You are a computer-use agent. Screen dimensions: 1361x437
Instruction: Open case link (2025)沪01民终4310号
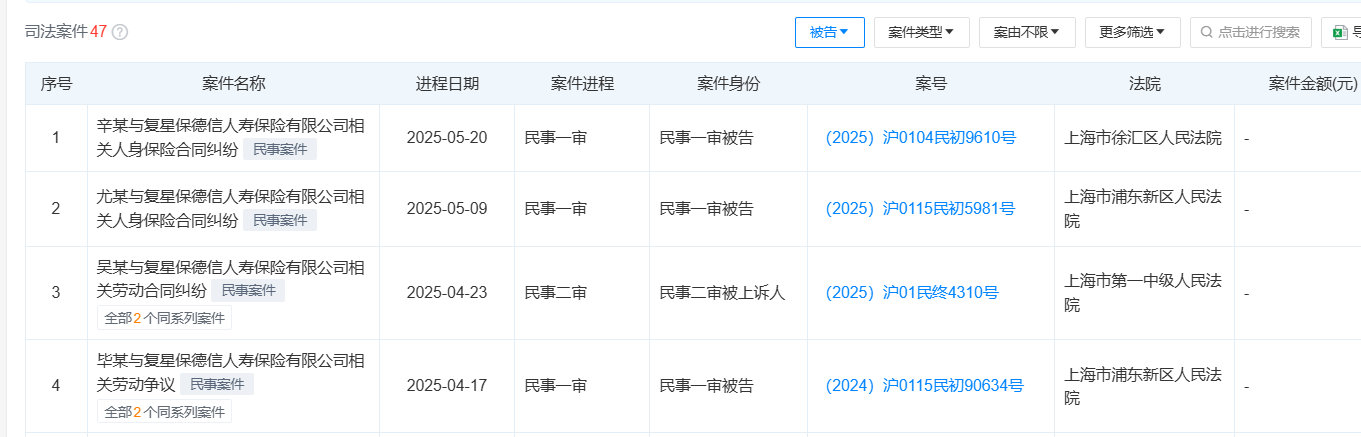click(x=911, y=293)
